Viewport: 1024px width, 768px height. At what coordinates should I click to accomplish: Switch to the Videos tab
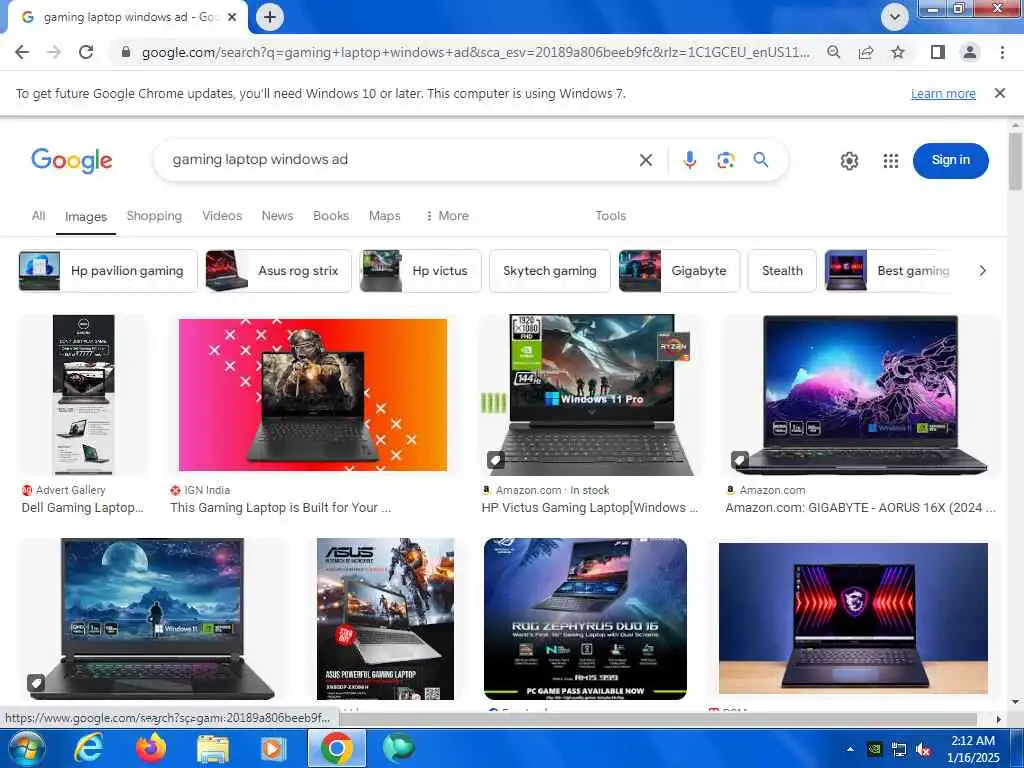coord(222,216)
